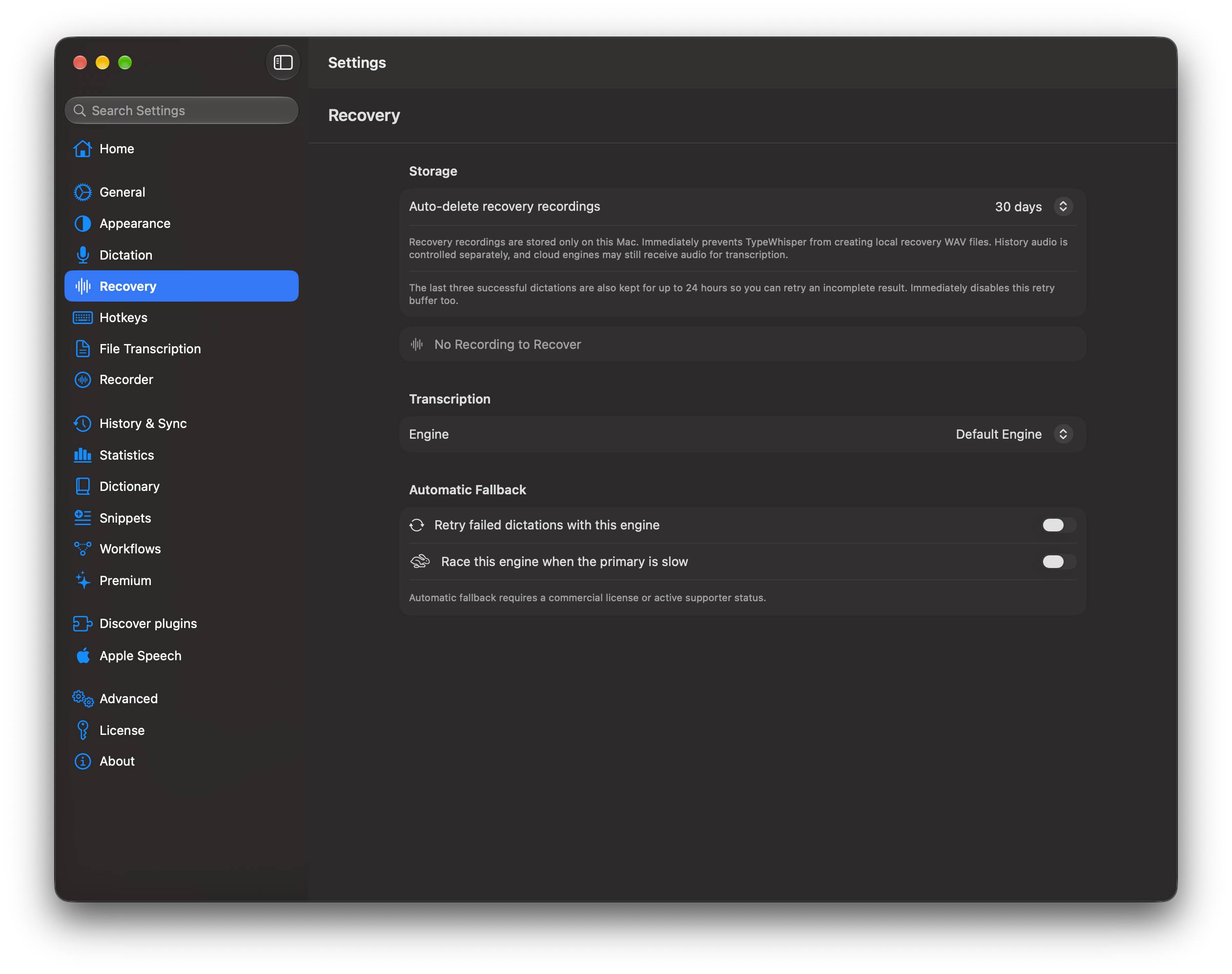Open the Home section icon
The image size is (1232, 974).
click(x=82, y=148)
